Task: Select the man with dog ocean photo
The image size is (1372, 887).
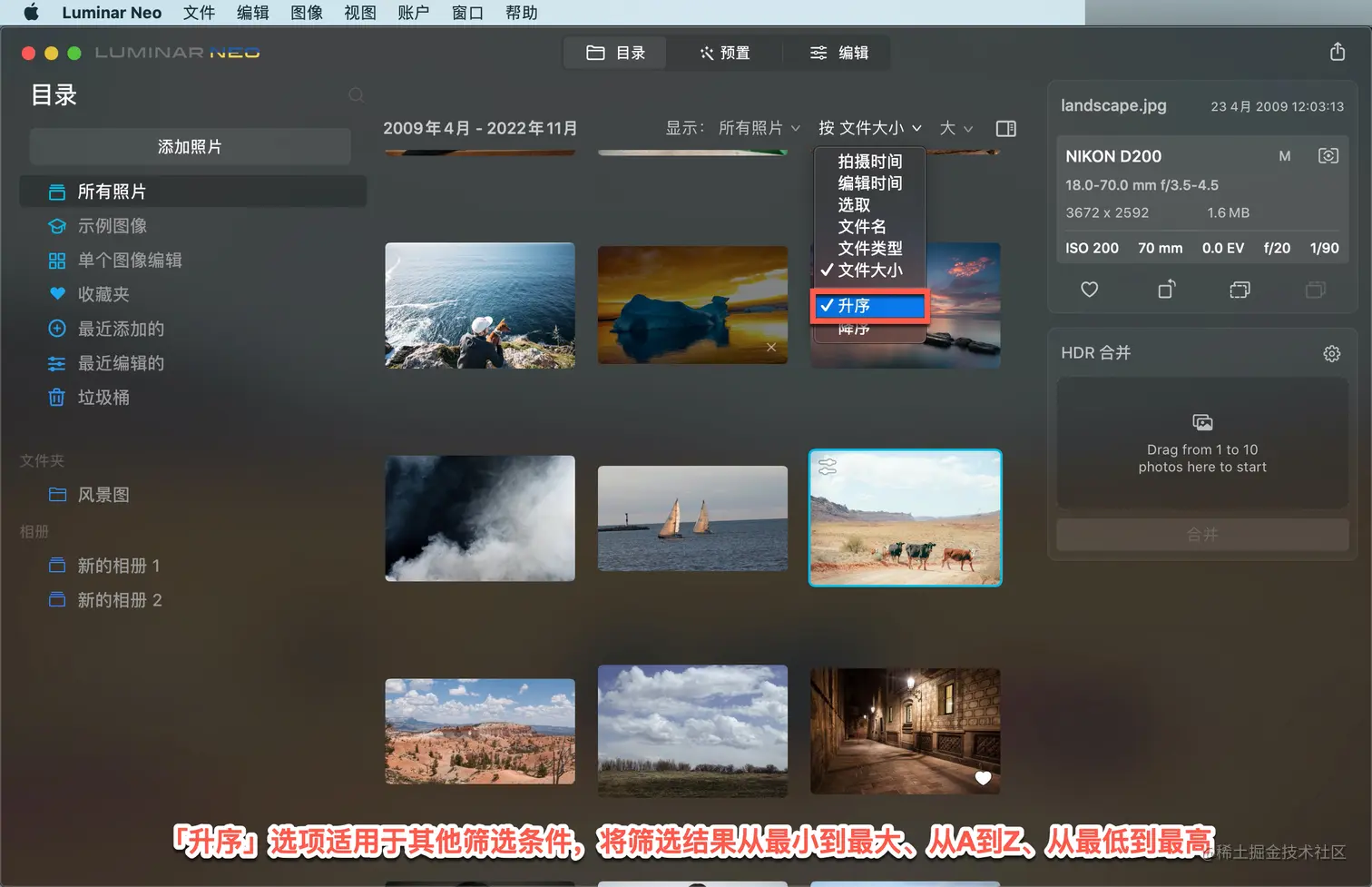Action: [x=480, y=305]
